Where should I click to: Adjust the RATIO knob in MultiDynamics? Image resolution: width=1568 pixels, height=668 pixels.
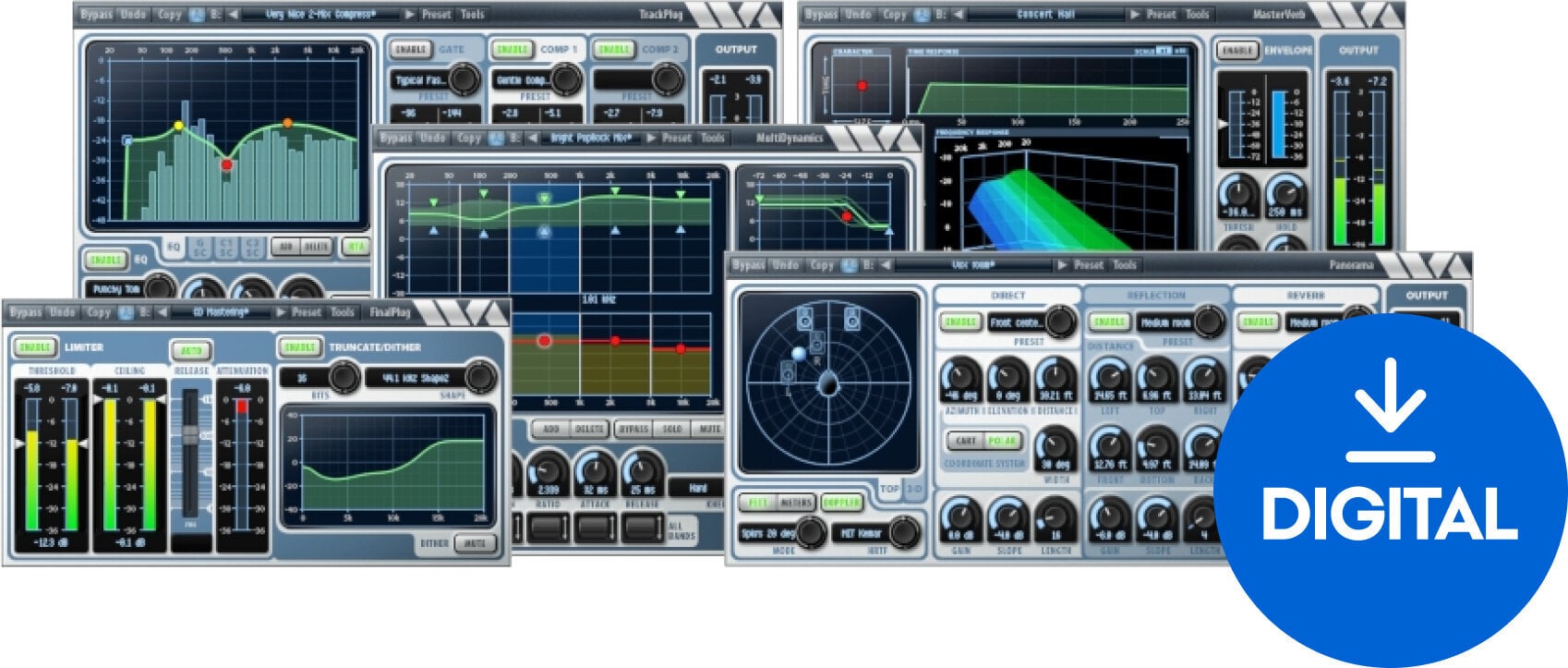point(549,471)
